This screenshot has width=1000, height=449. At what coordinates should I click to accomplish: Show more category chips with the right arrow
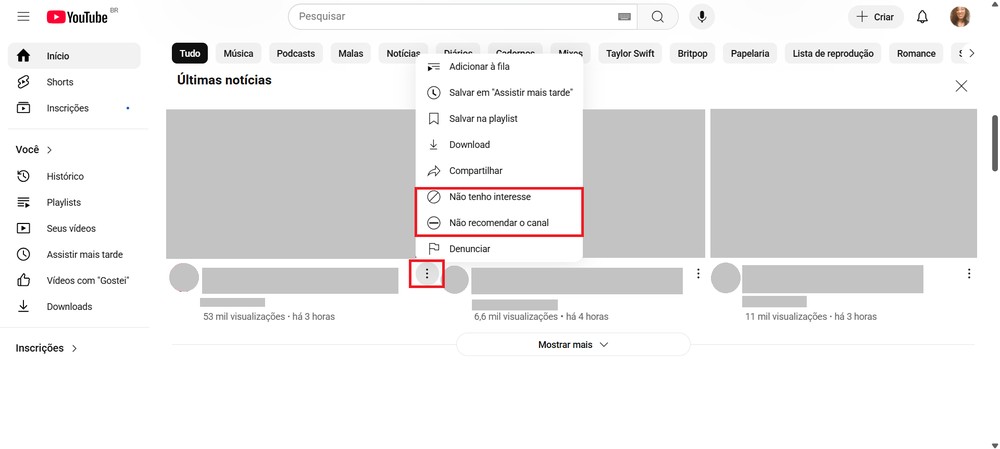pyautogui.click(x=971, y=54)
